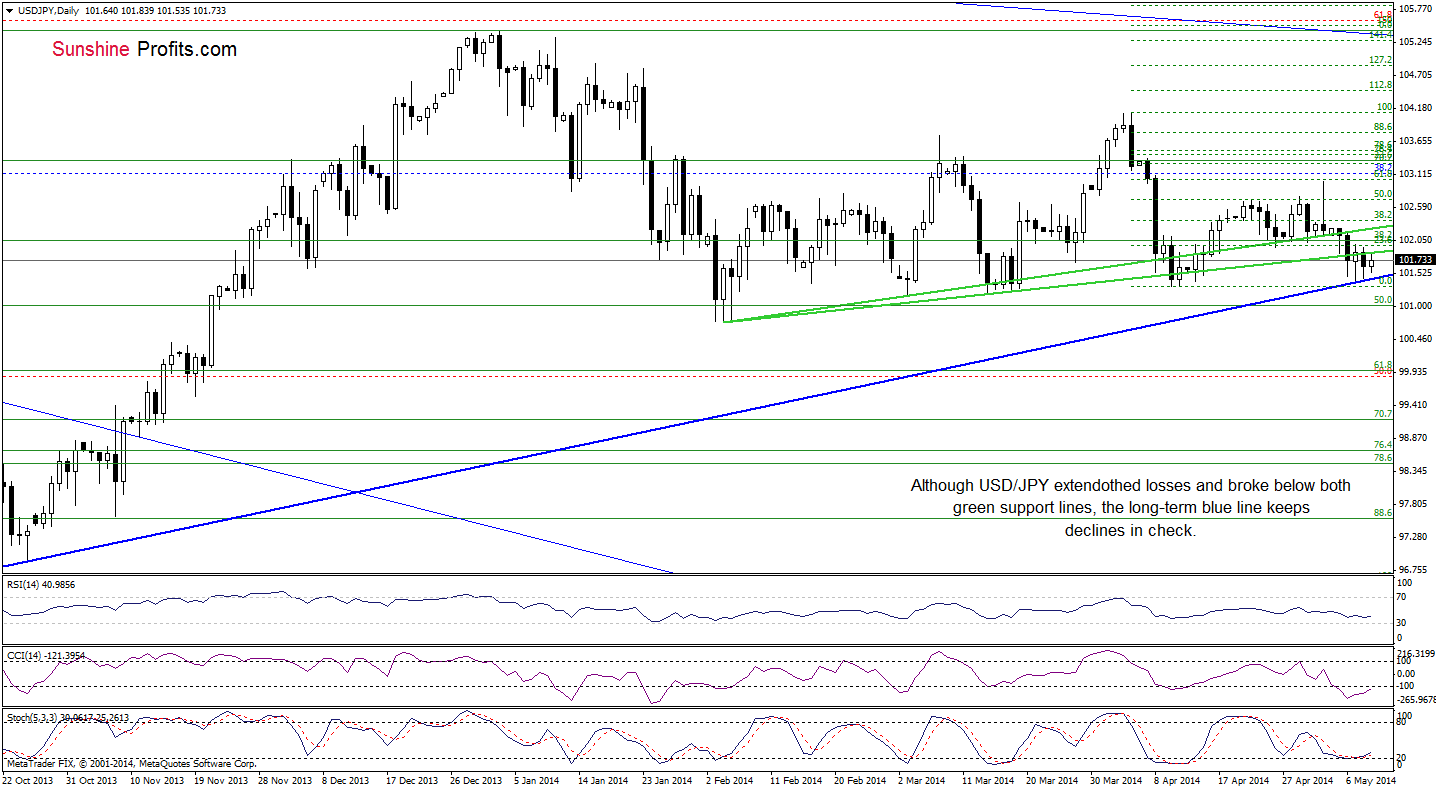Click the CCI(14) -121.3954 indicator label

coord(45,654)
